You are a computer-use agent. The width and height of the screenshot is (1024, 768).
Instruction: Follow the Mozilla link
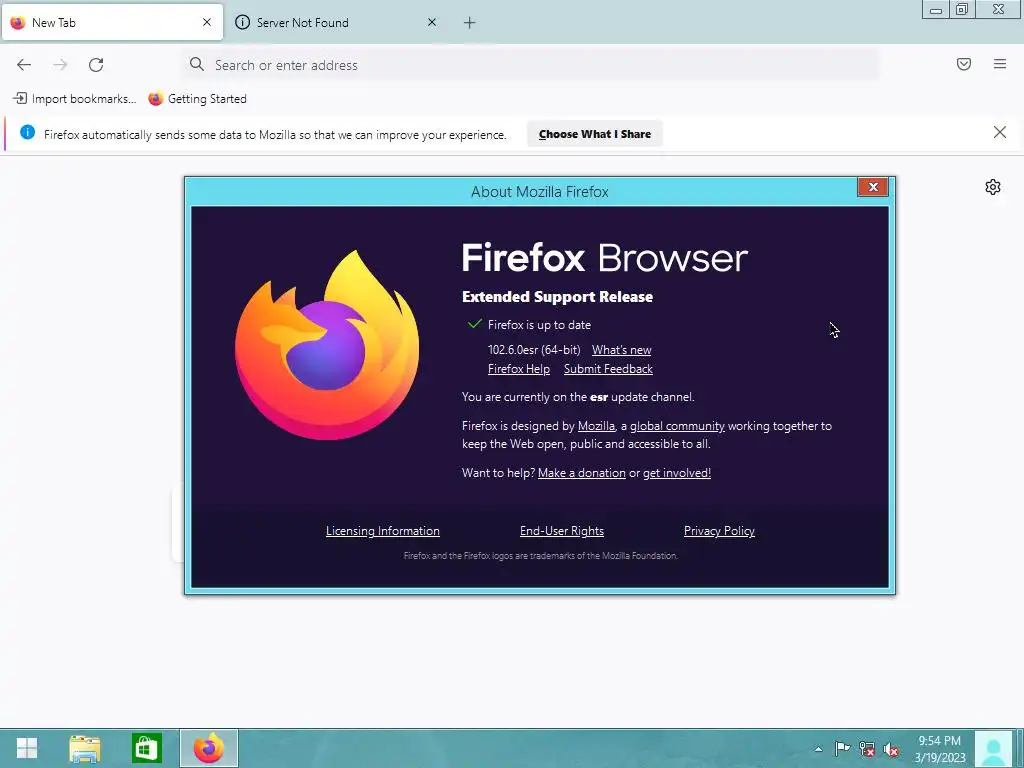coord(596,426)
